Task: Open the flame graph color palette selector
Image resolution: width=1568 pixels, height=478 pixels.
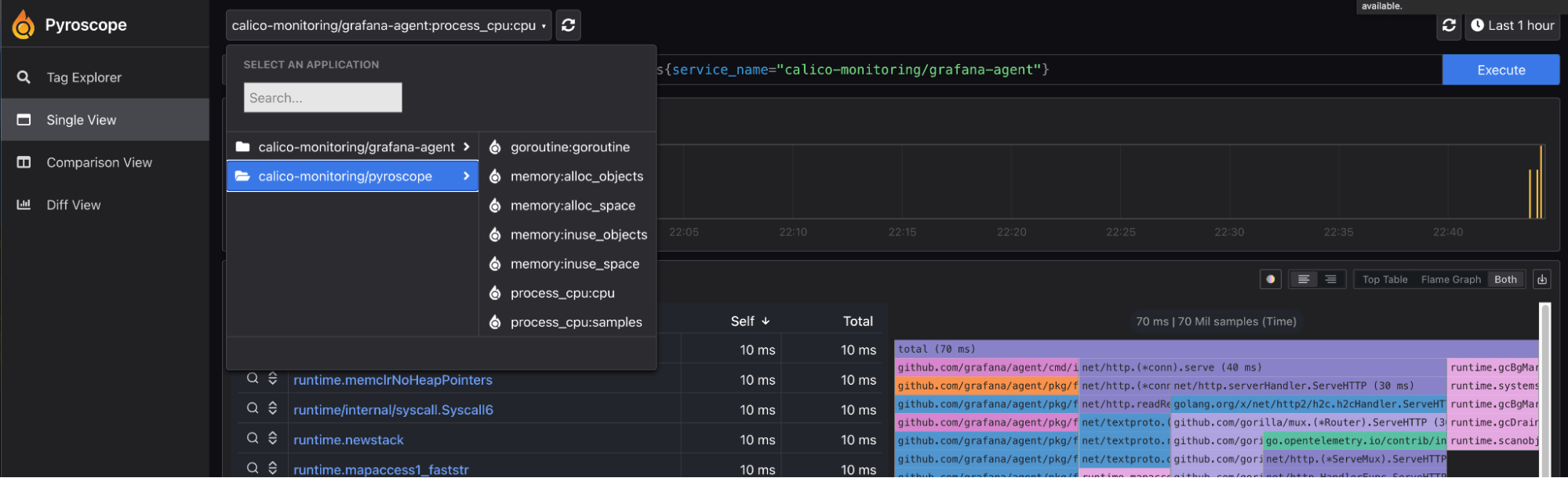Action: (1270, 279)
